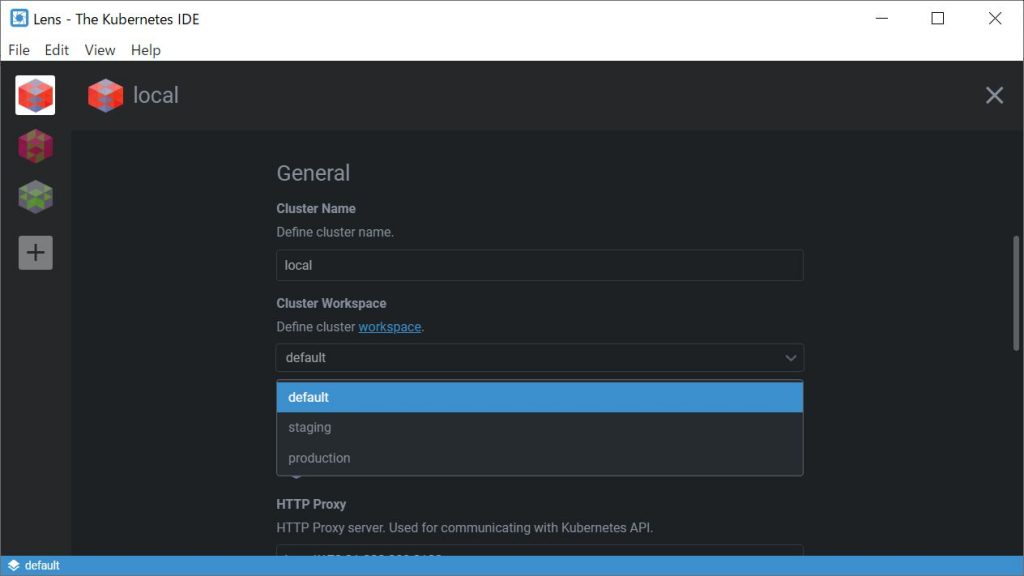The image size is (1024, 576).
Task: Open the Edit menu
Action: [x=57, y=50]
